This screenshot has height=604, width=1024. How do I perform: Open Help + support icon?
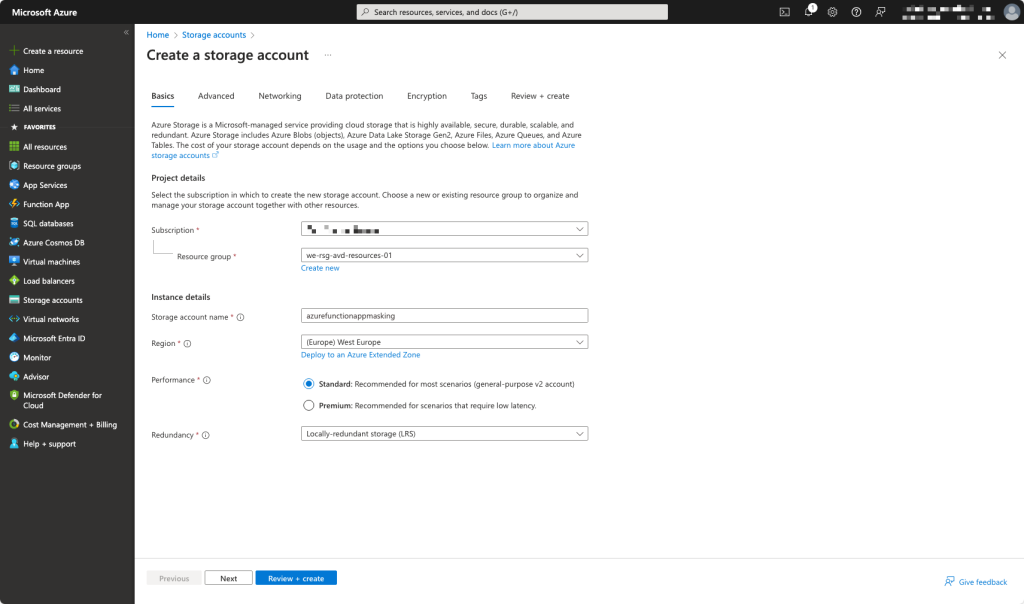click(14, 443)
